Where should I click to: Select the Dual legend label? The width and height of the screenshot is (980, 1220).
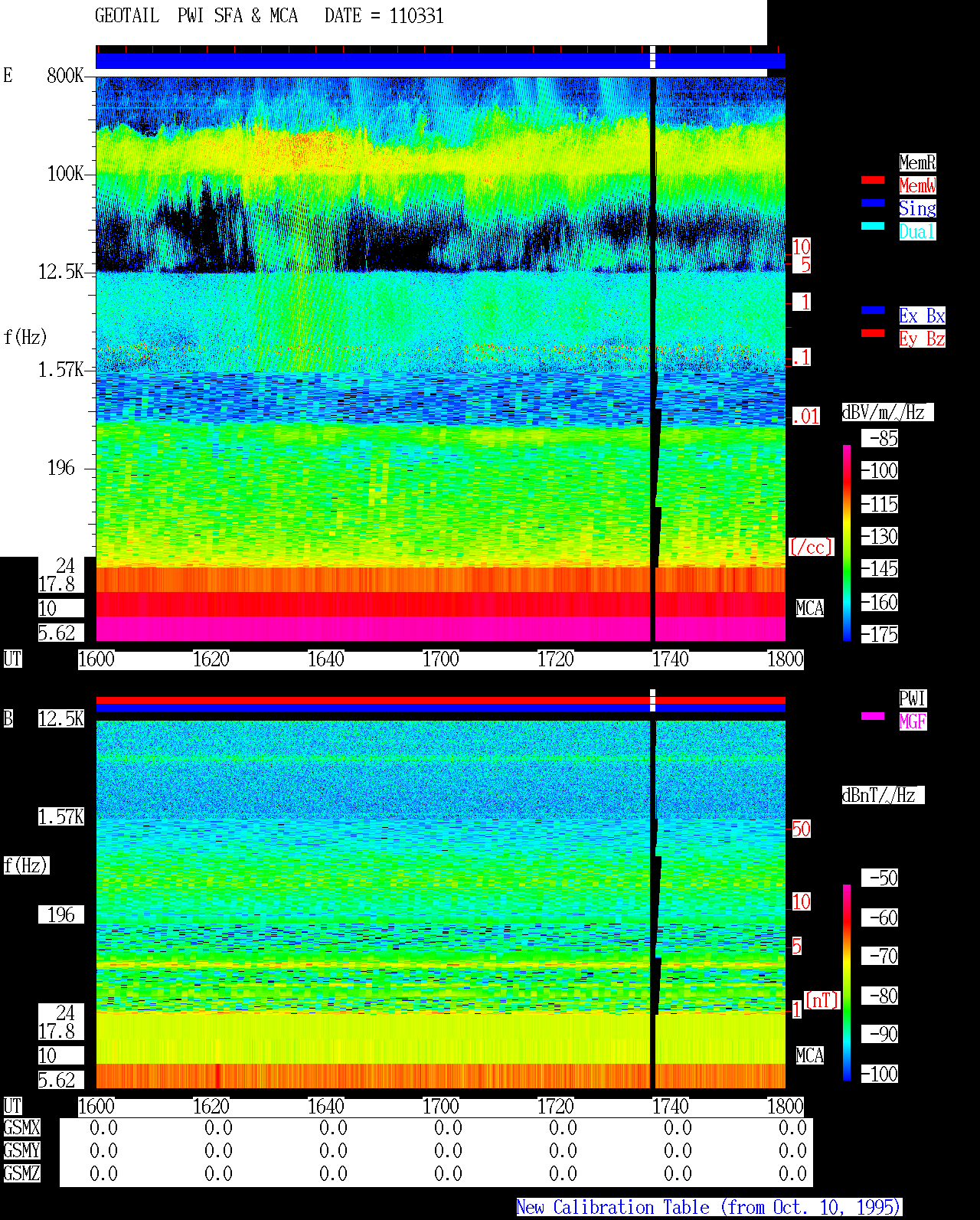tap(917, 231)
